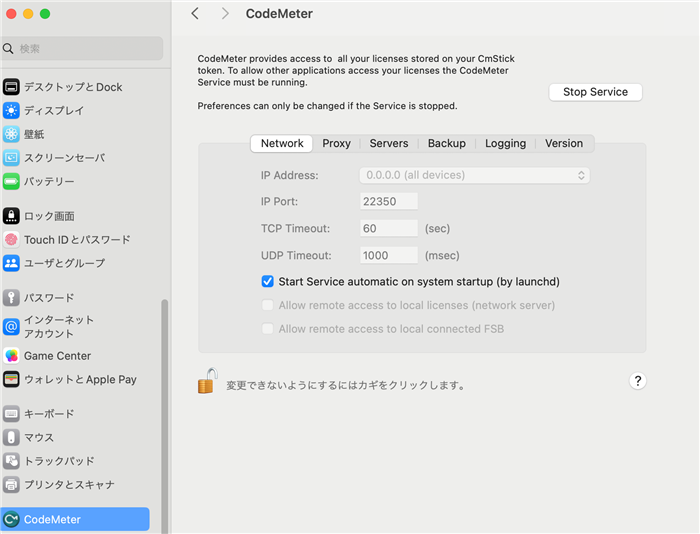
Task: Enable Allow remote access to local licenses
Action: tap(267, 305)
